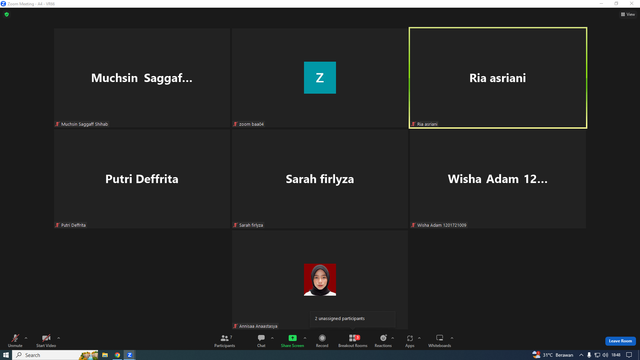The width and height of the screenshot is (640, 360).
Task: Click the '2 unassigned participants' tooltip
Action: (353, 319)
